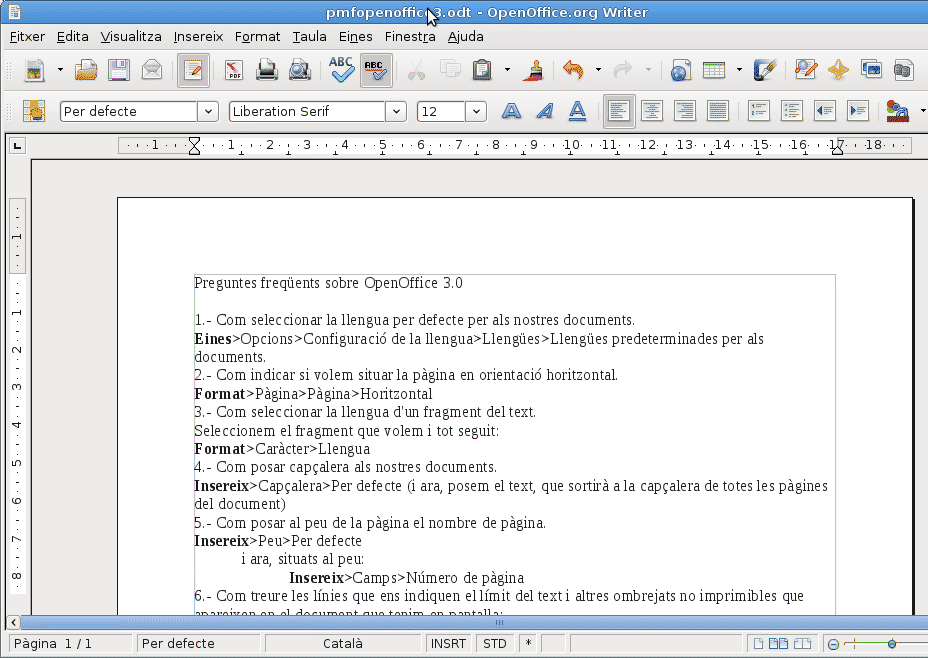Toggle INSRT insert mode in status bar
The height and width of the screenshot is (658, 928).
click(448, 644)
